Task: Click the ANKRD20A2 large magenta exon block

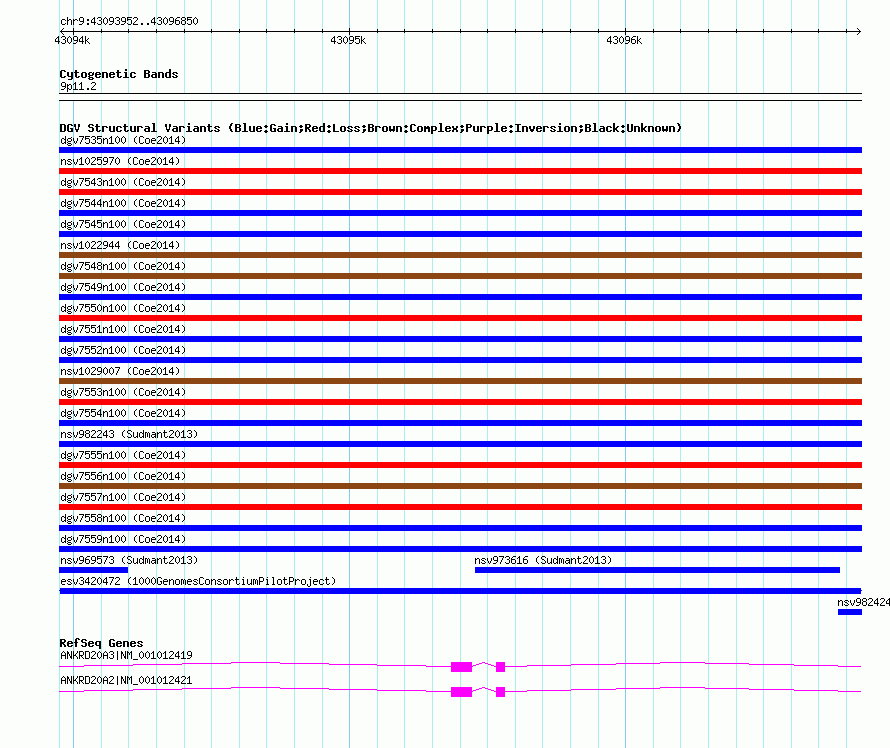Action: tap(461, 692)
